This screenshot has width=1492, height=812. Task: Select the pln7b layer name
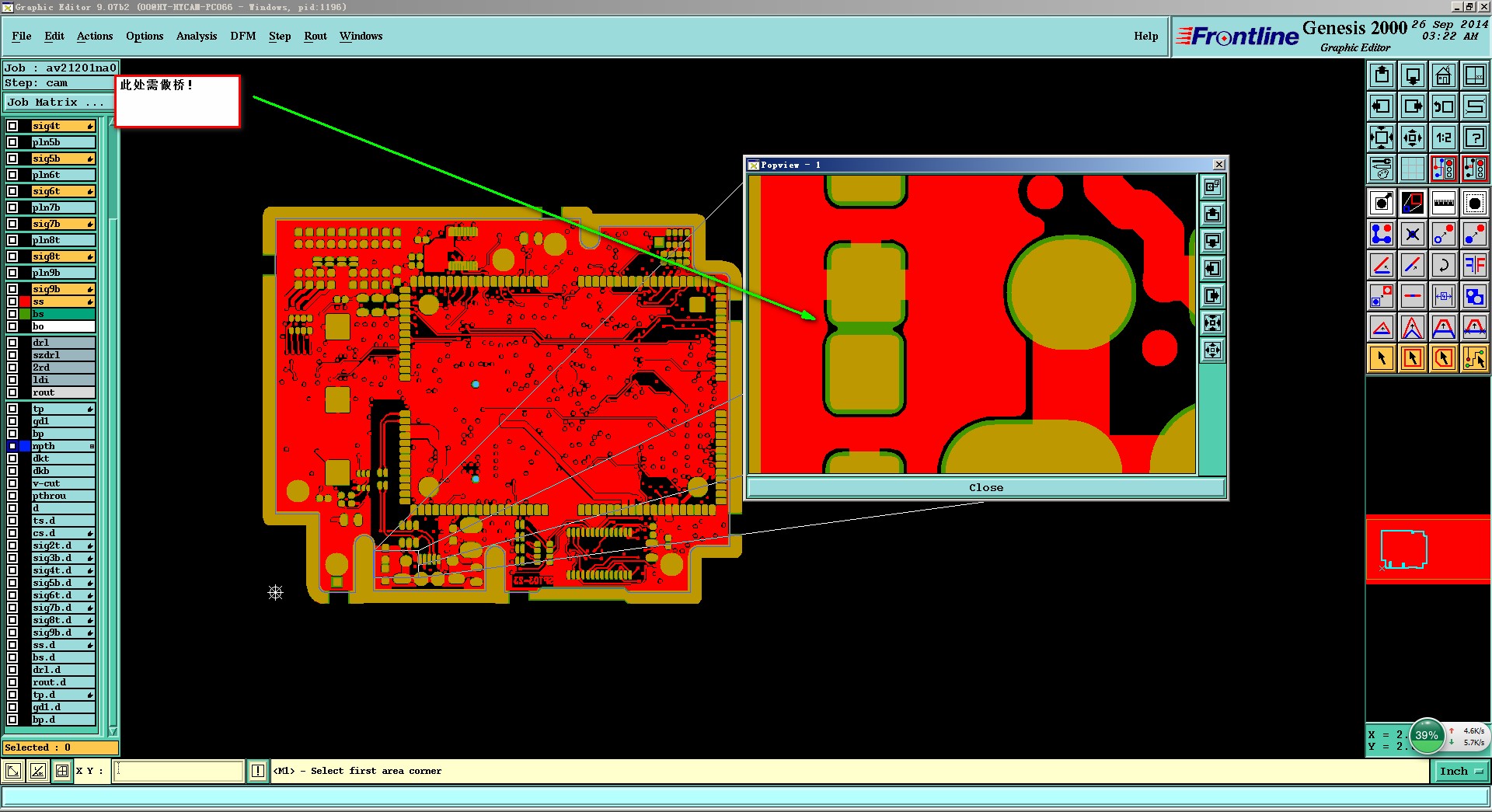coord(63,207)
